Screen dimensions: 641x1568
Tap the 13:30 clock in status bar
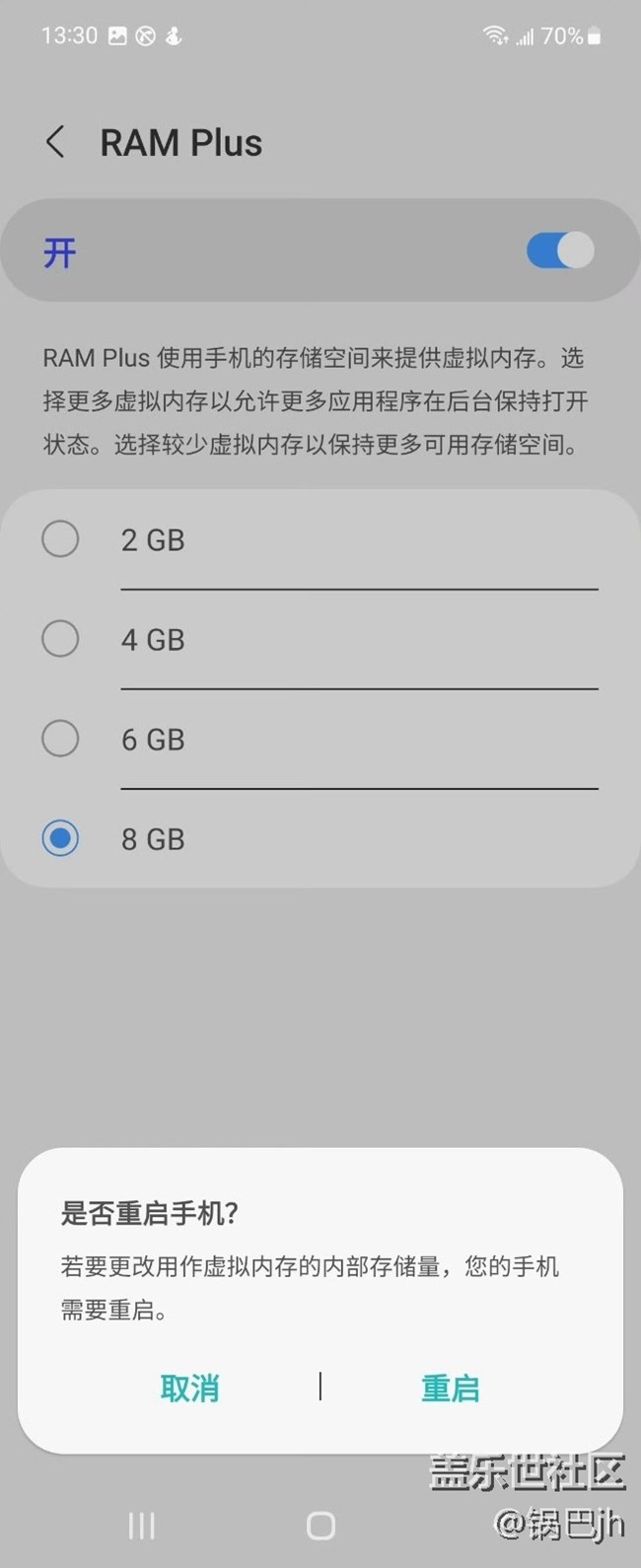pyautogui.click(x=69, y=36)
